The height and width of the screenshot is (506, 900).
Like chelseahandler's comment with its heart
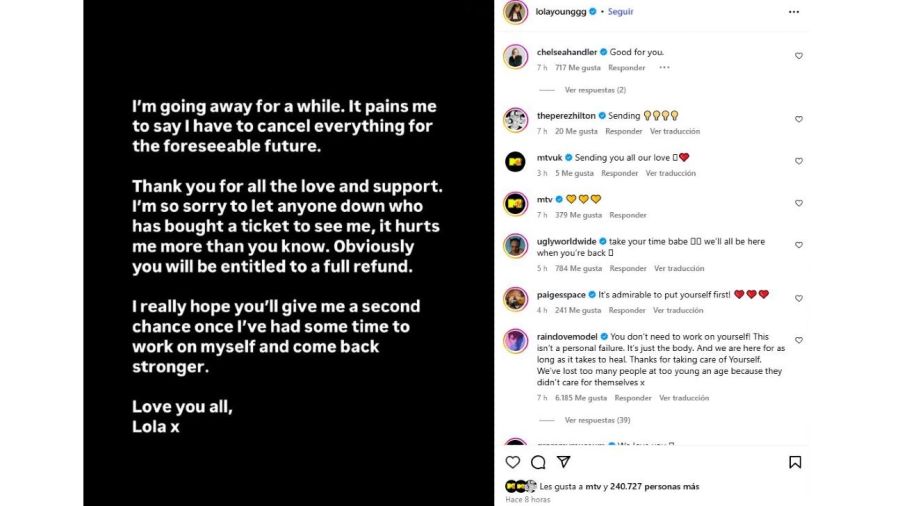tap(799, 56)
